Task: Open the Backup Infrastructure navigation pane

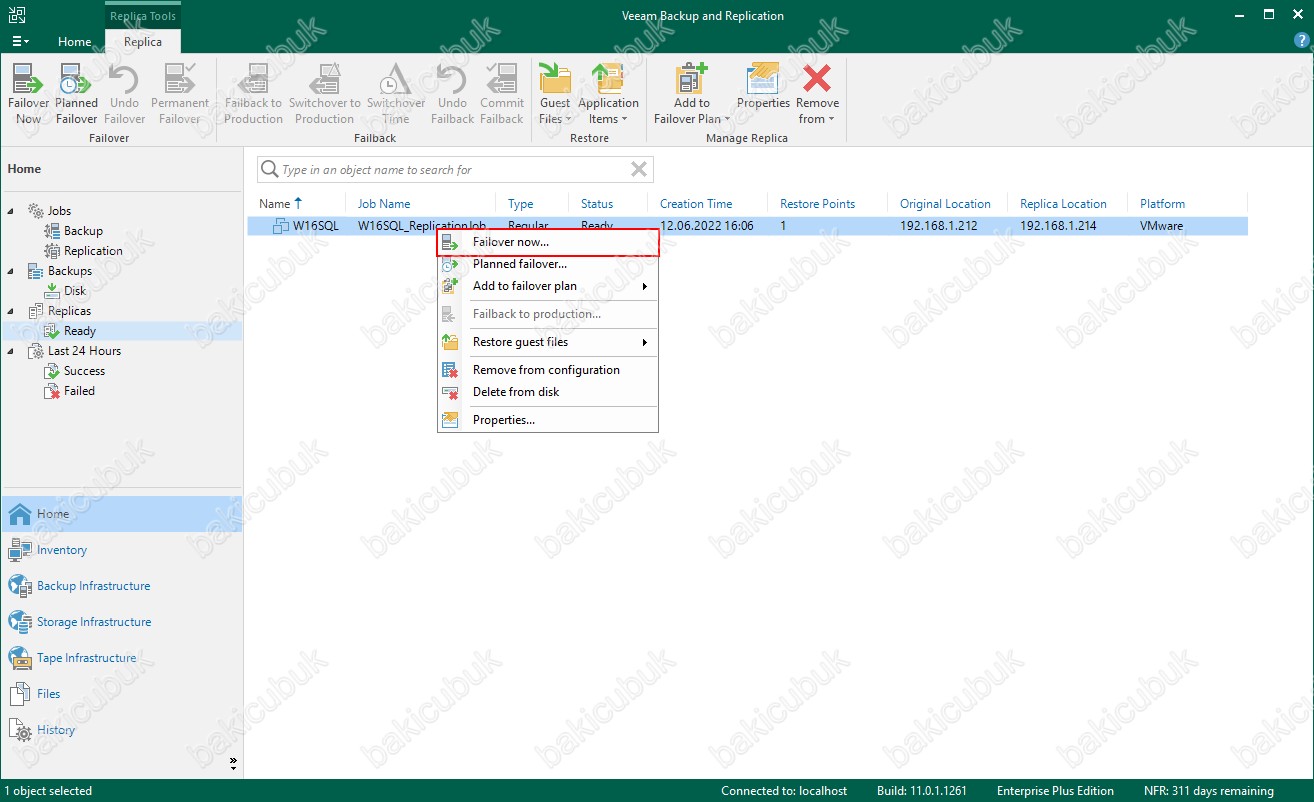Action: [121, 586]
